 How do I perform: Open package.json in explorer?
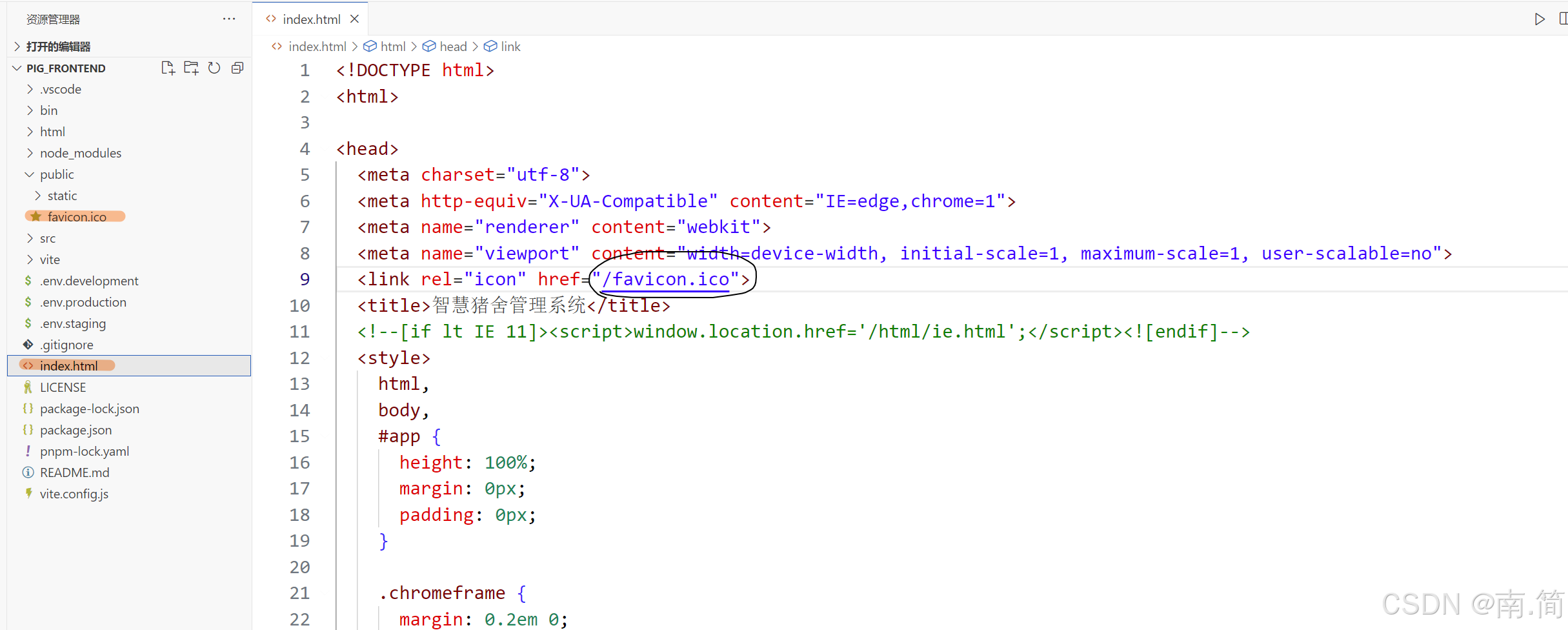[x=129, y=430]
